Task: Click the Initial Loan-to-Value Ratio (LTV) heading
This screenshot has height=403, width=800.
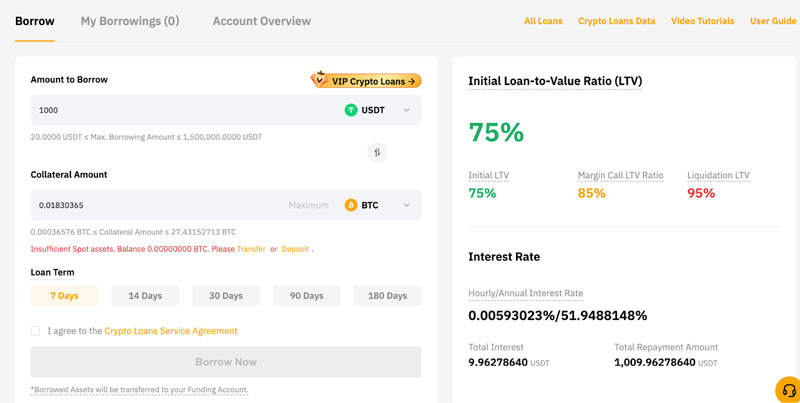Action: 555,81
